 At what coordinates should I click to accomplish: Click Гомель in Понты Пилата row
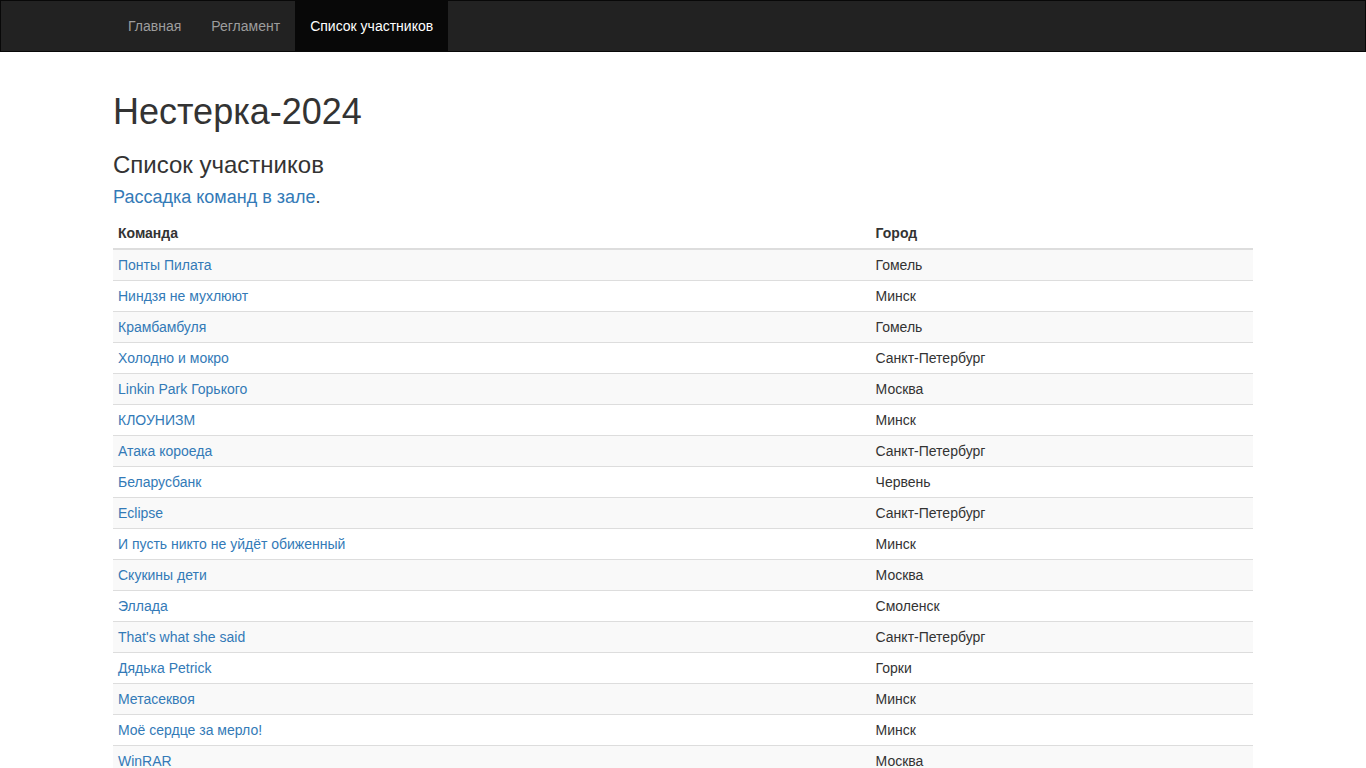tap(899, 265)
